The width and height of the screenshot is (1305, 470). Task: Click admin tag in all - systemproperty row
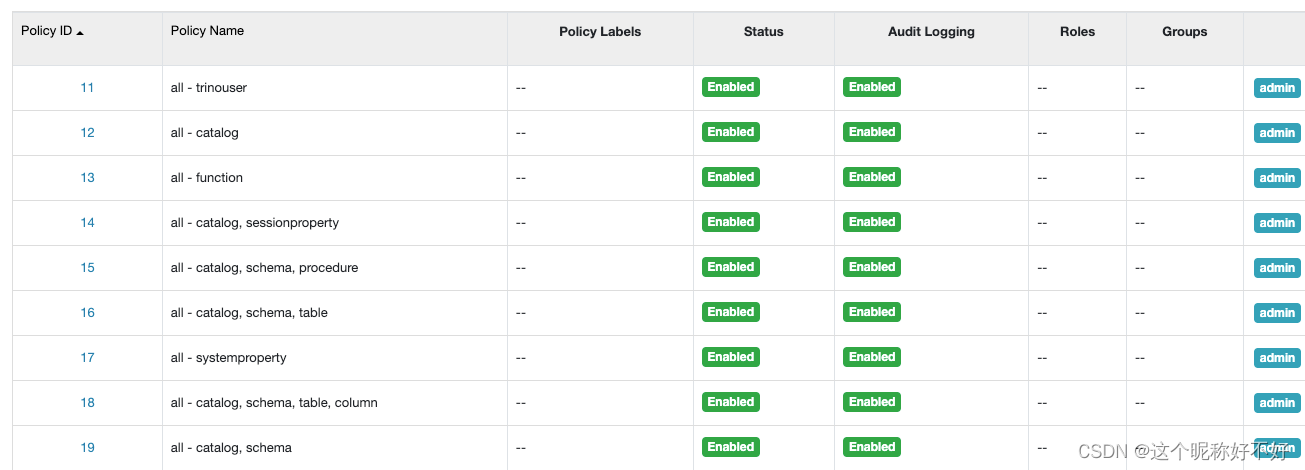click(1277, 358)
